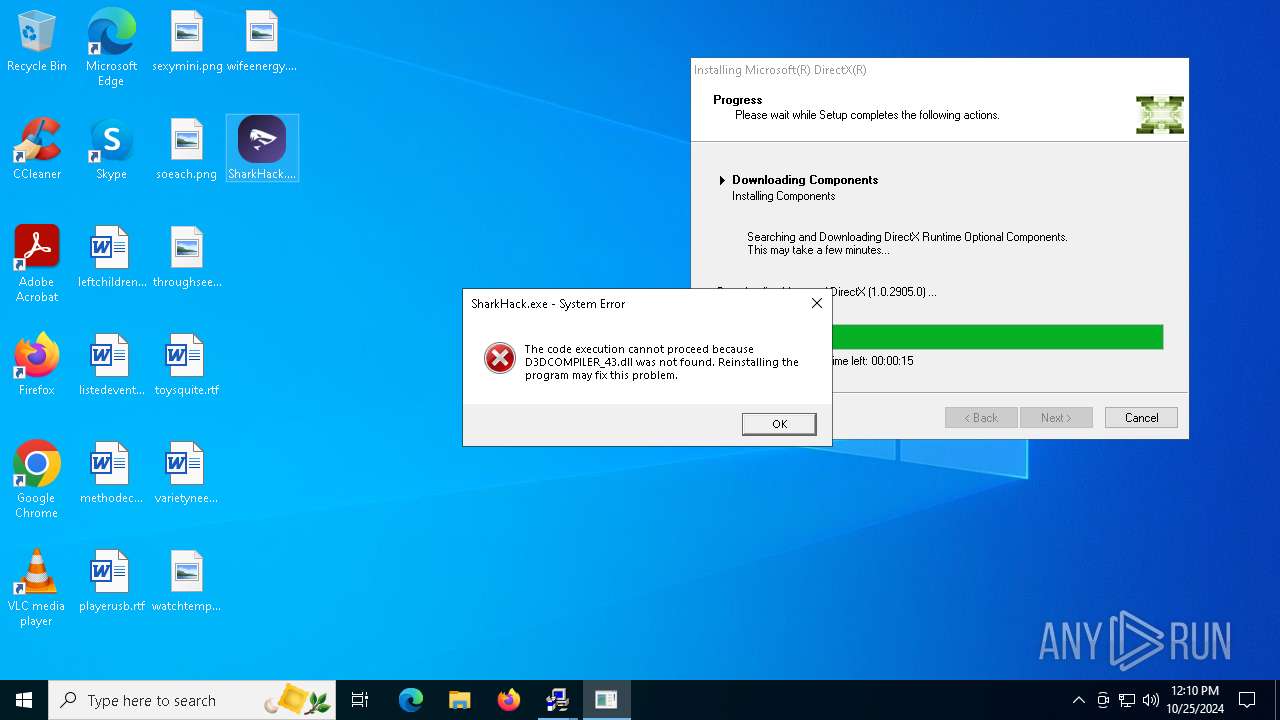Open the notification center icon

click(1247, 700)
